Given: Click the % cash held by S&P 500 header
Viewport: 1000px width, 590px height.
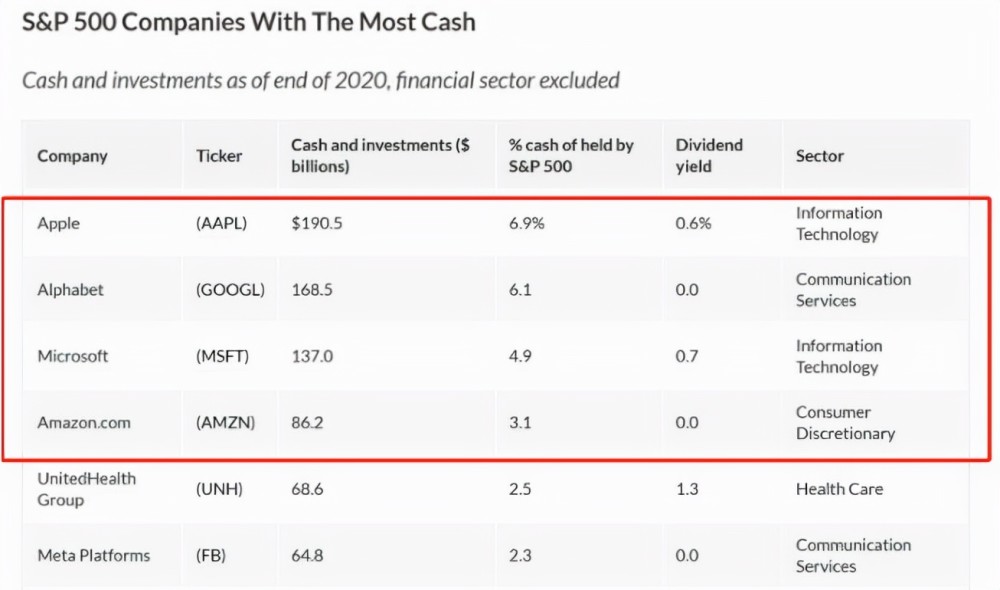Looking at the screenshot, I should 571,156.
